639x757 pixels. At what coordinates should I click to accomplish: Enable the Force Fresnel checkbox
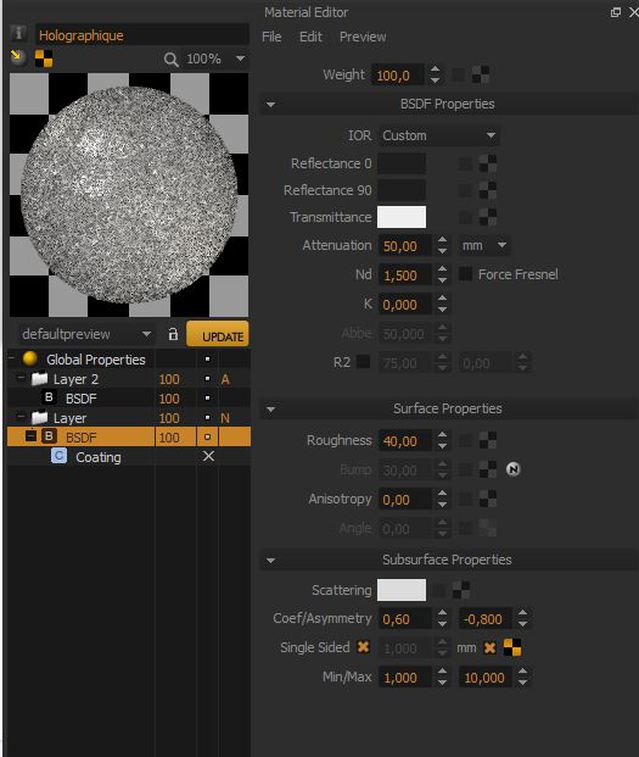pyautogui.click(x=465, y=274)
